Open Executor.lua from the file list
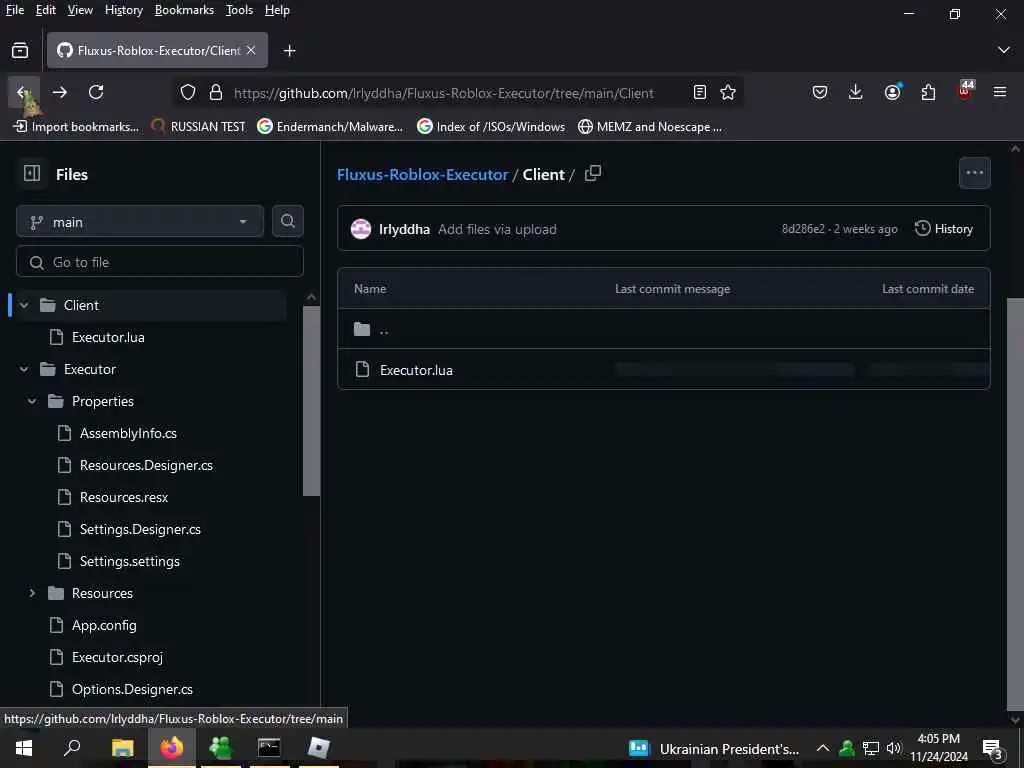1024x768 pixels. pyautogui.click(x=416, y=370)
